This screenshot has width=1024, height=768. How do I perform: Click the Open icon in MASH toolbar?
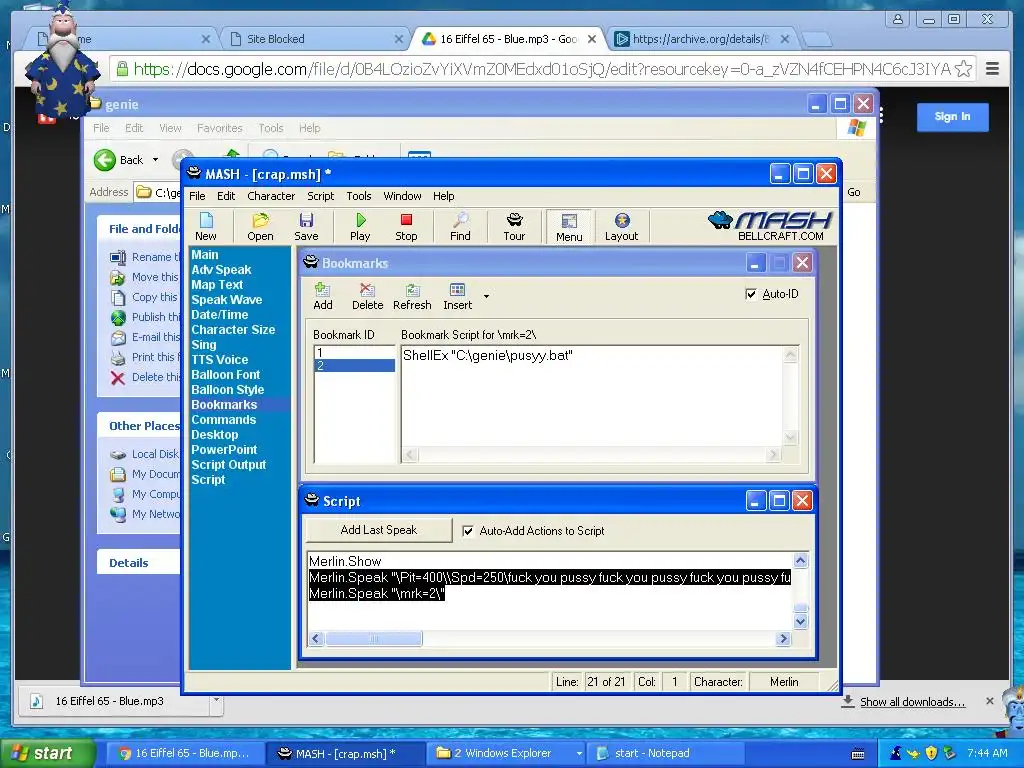click(x=260, y=227)
